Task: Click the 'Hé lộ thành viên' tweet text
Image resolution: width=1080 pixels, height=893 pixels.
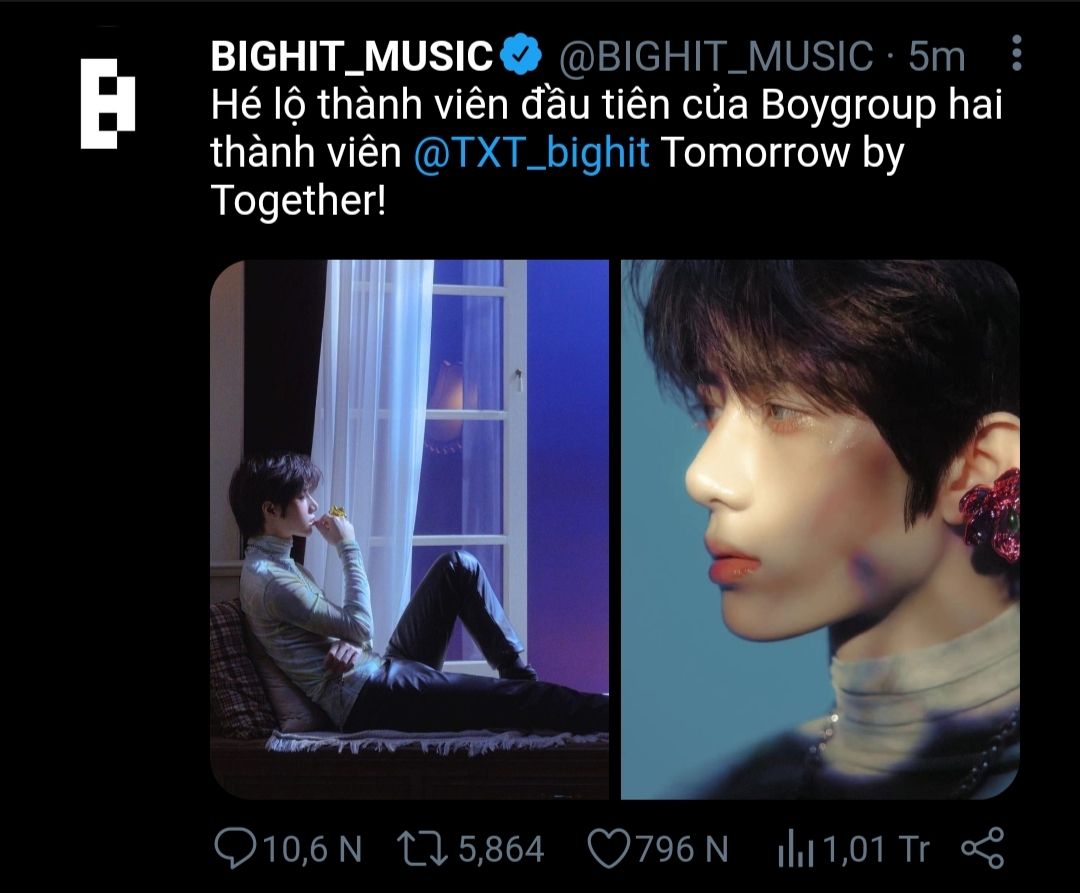Action: [360, 105]
